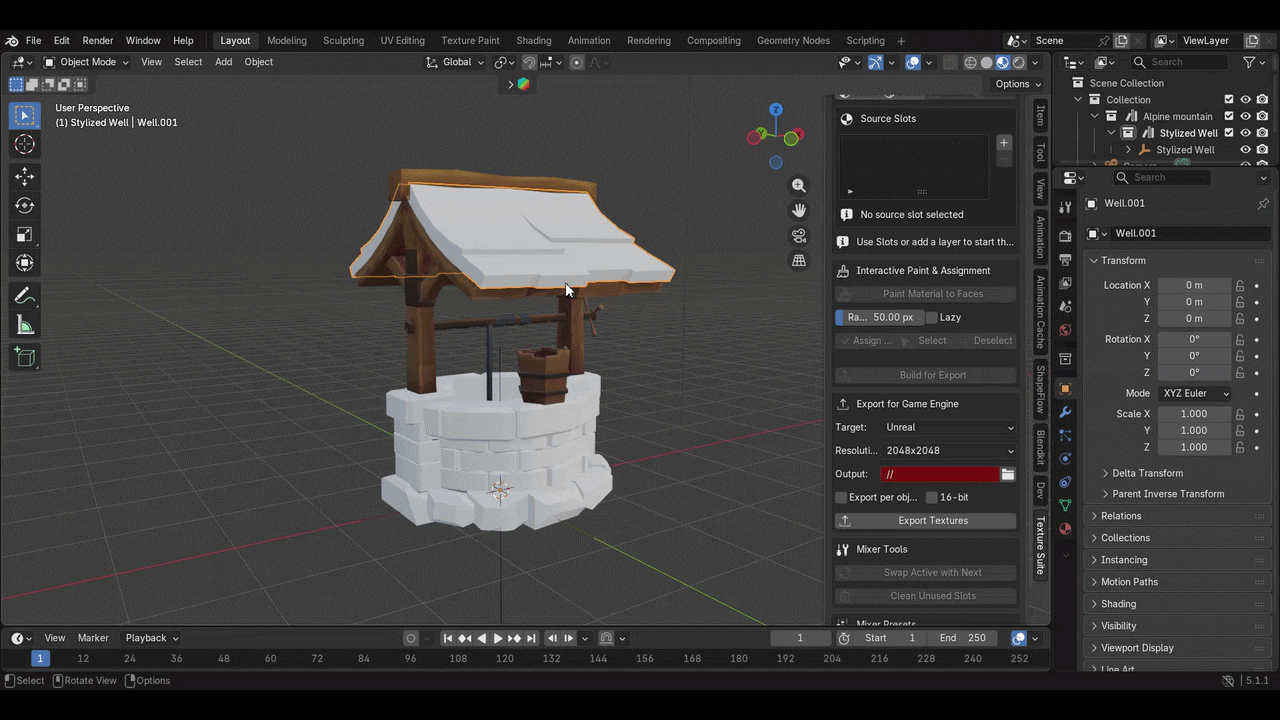Open the timeline Marker menu
This screenshot has width=1280, height=720.
(93, 638)
